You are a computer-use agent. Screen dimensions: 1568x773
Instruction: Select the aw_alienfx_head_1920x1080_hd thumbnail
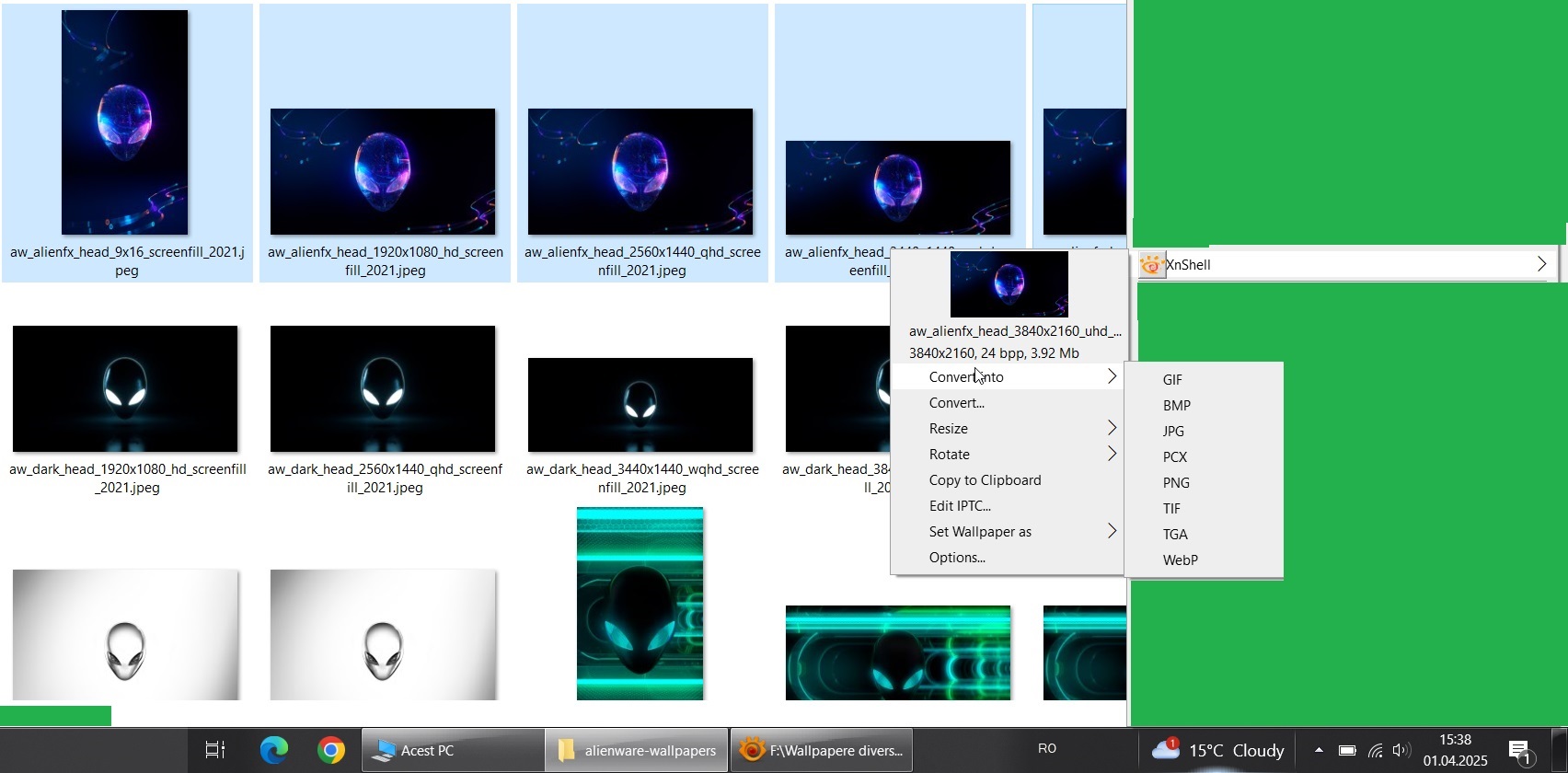pyautogui.click(x=383, y=171)
